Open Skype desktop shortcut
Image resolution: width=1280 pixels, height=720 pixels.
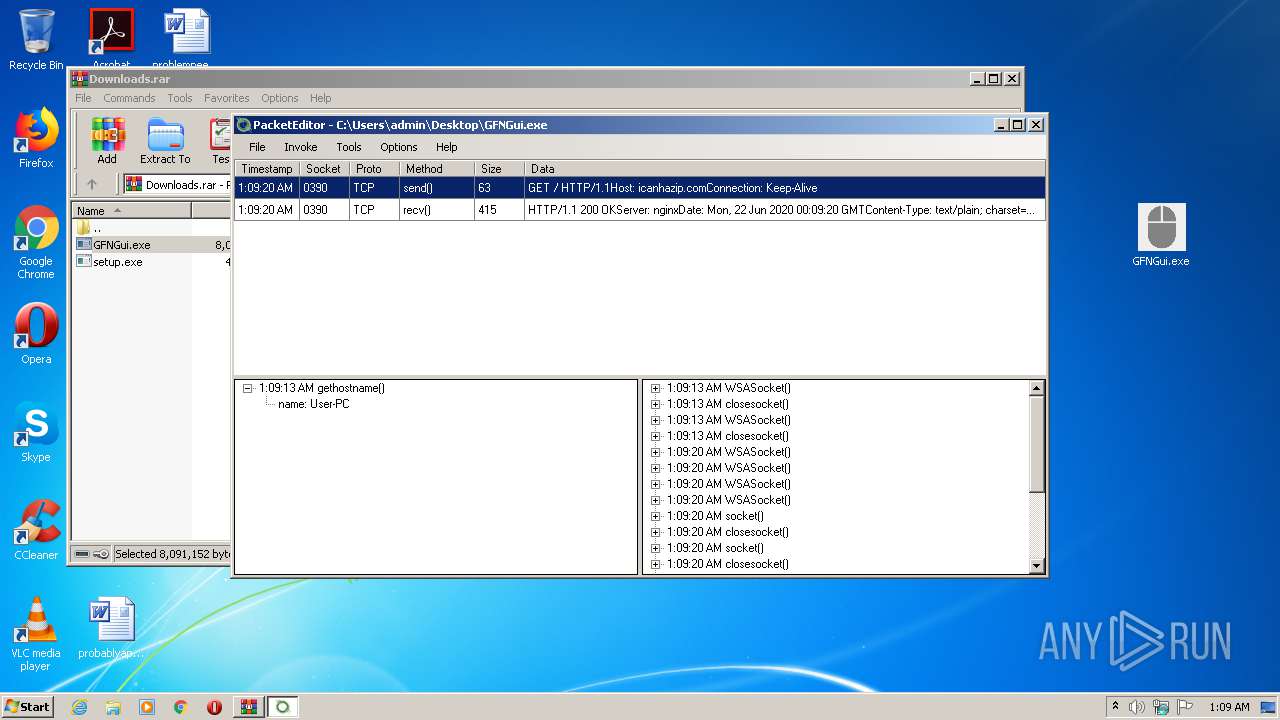36,432
